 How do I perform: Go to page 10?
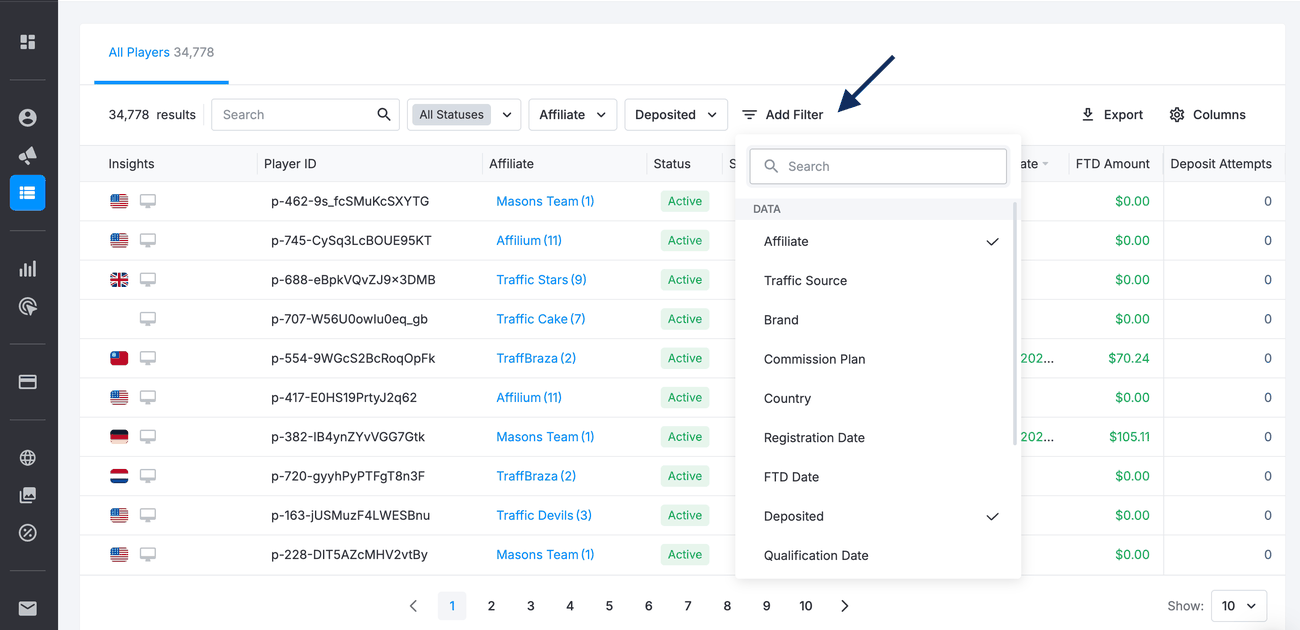tap(806, 606)
